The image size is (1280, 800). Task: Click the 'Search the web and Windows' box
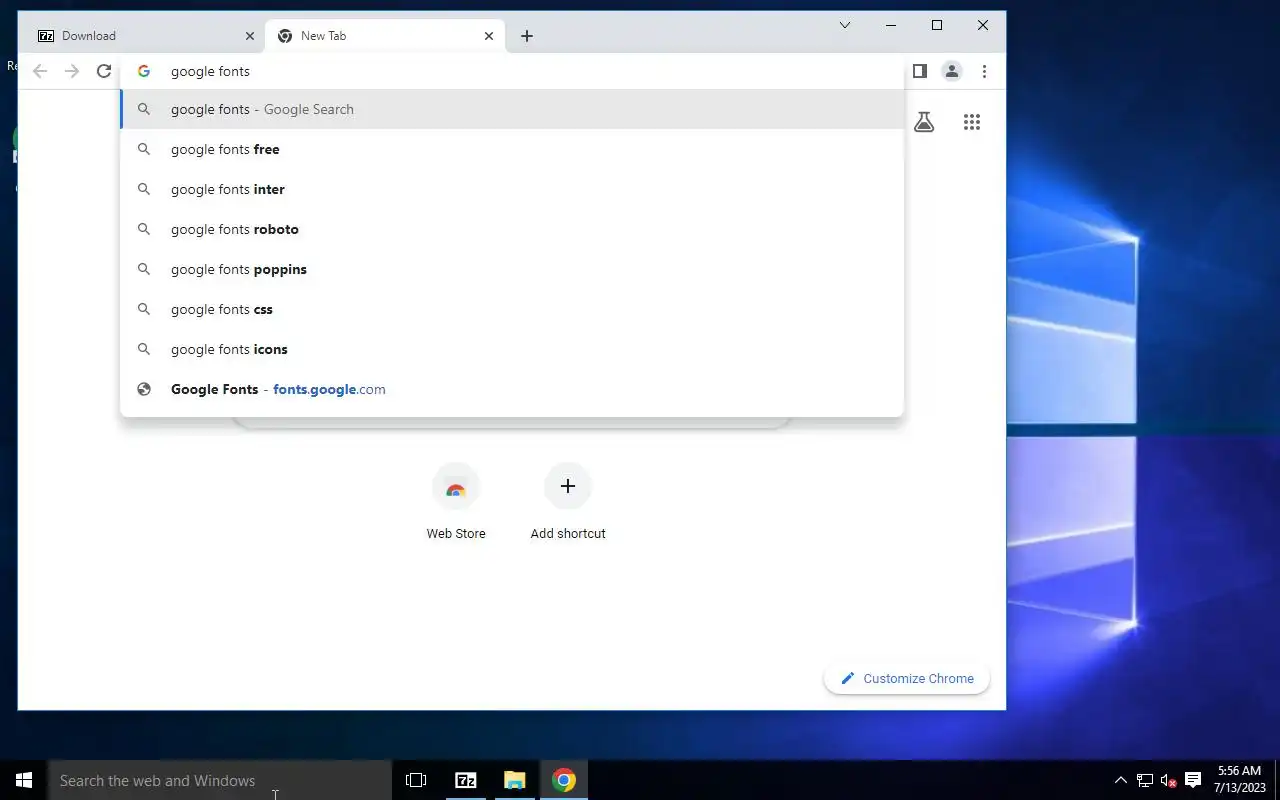(220, 780)
